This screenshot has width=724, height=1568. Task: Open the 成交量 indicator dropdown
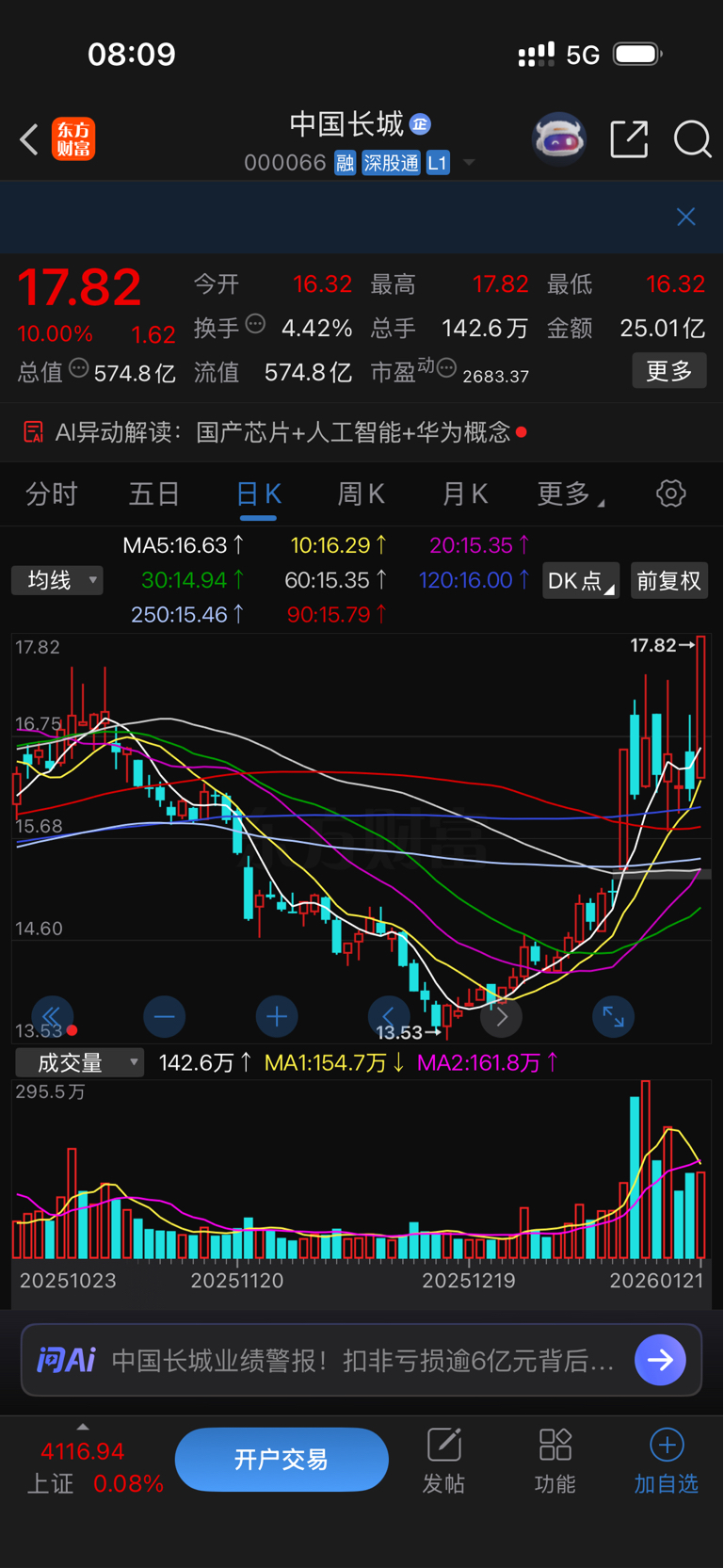pos(79,1063)
